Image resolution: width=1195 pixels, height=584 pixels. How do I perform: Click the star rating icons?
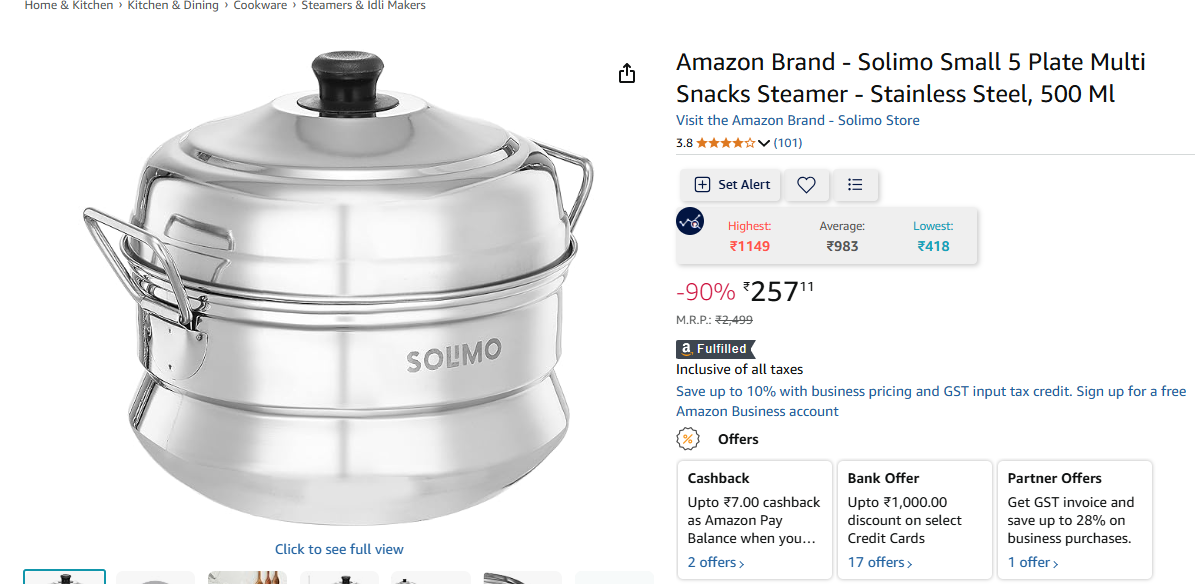(x=725, y=143)
